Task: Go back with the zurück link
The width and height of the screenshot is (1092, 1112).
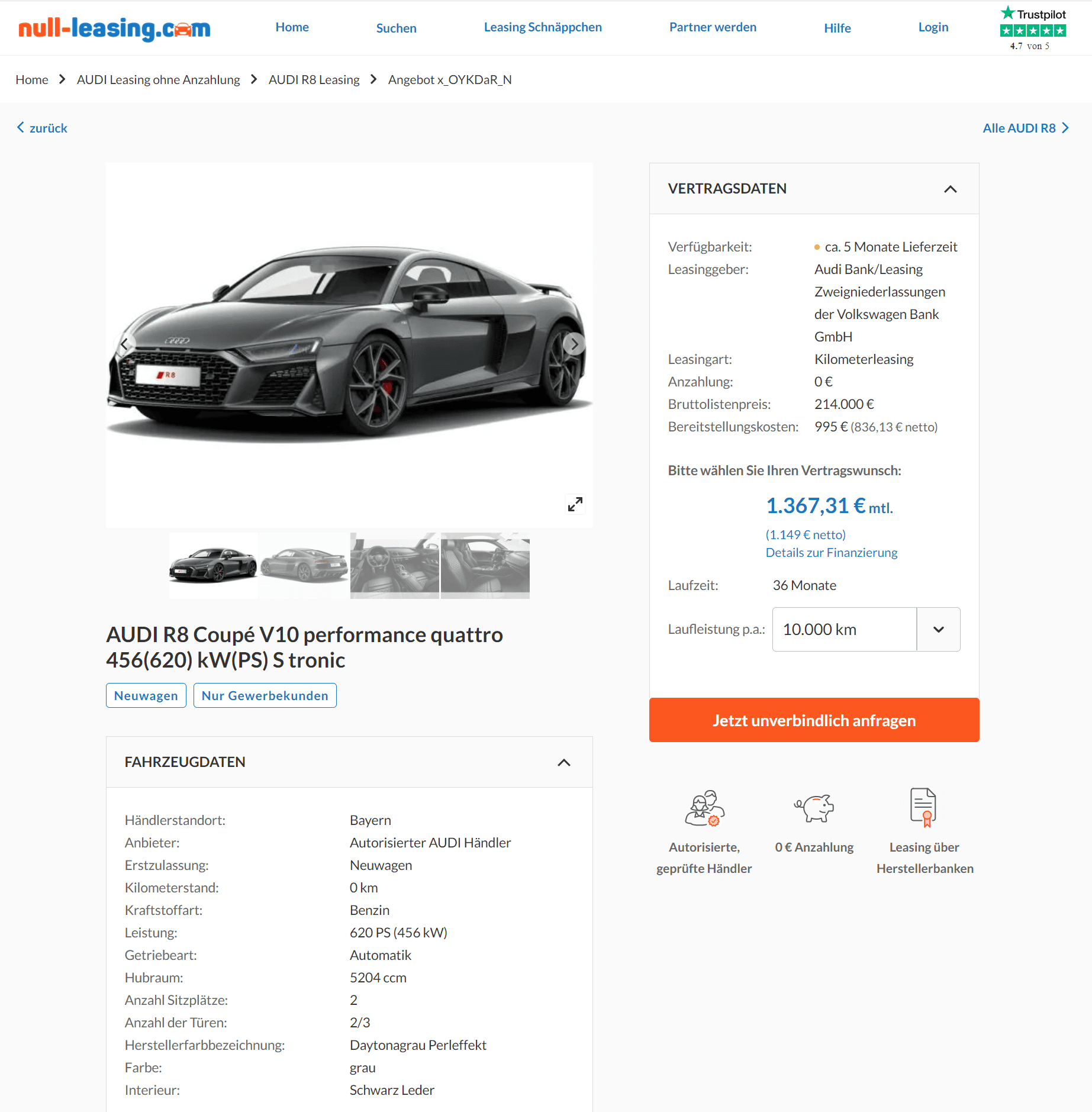Action: pos(42,128)
